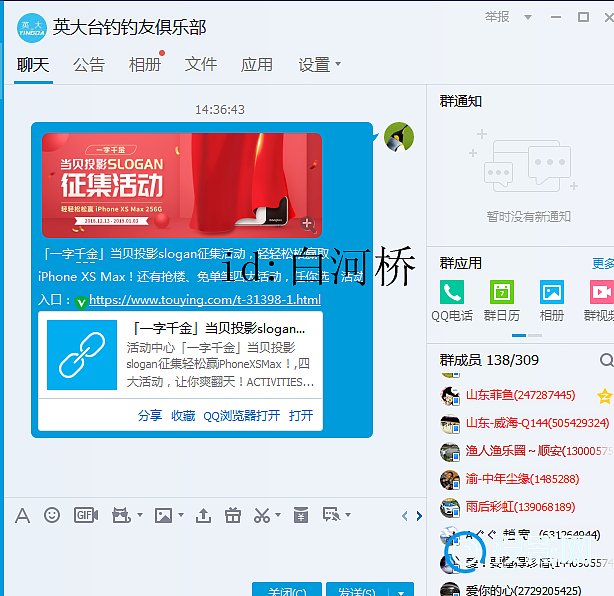Click QQ浏览器打开 on link card
Image resolution: width=614 pixels, height=596 pixels.
point(242,415)
